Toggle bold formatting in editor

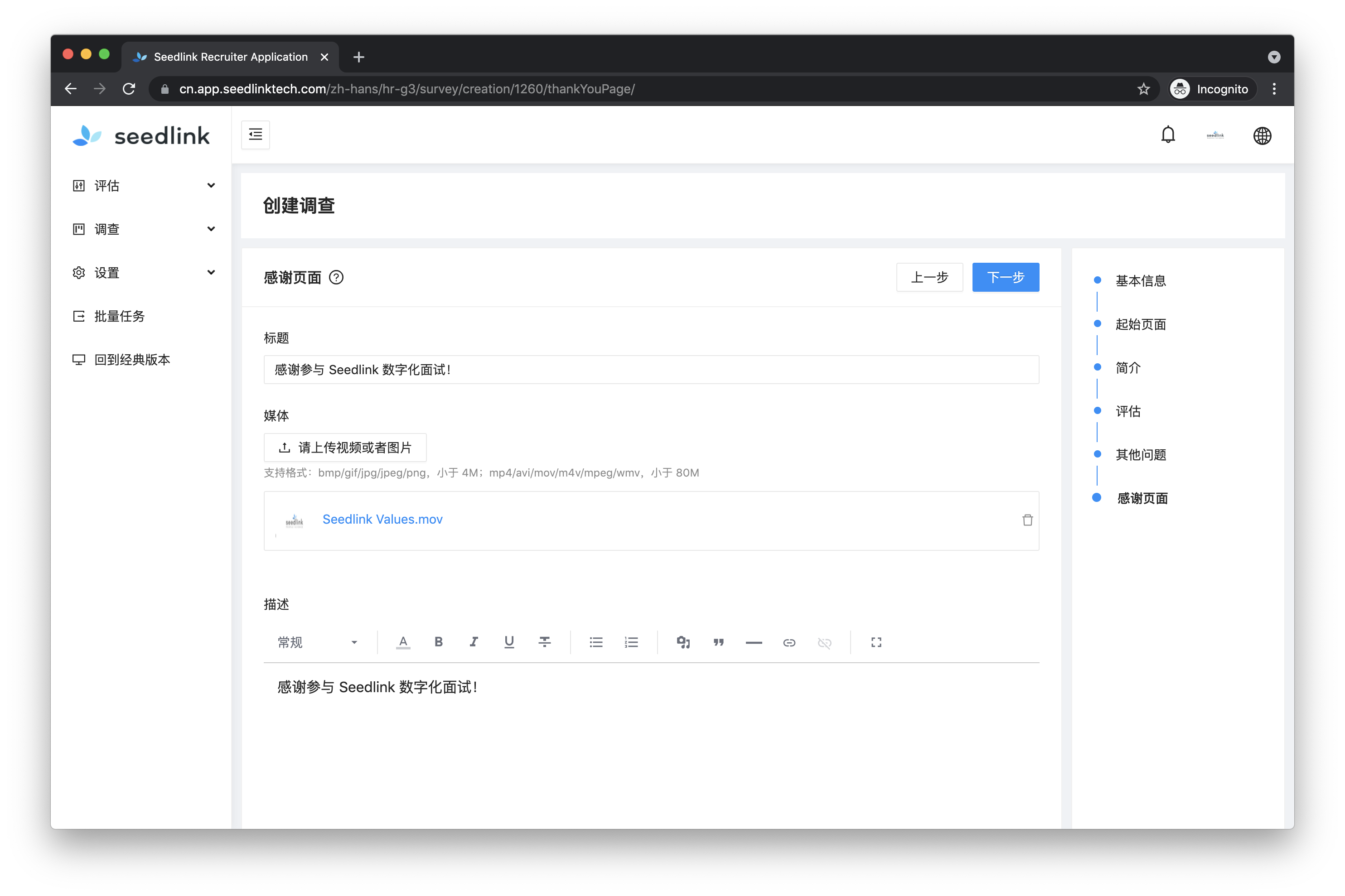438,642
